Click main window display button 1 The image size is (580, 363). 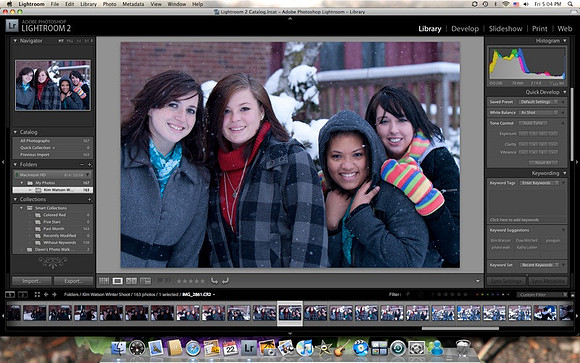pos(10,295)
